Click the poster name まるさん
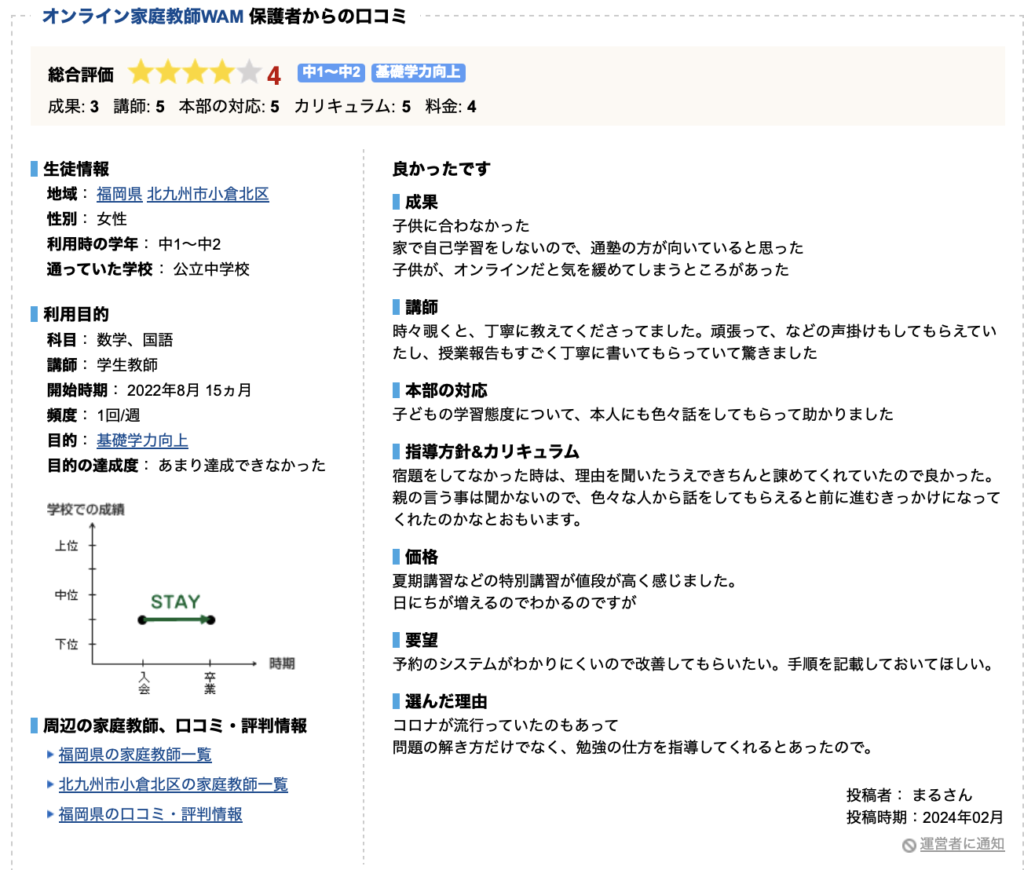The image size is (1024, 870). (x=942, y=795)
